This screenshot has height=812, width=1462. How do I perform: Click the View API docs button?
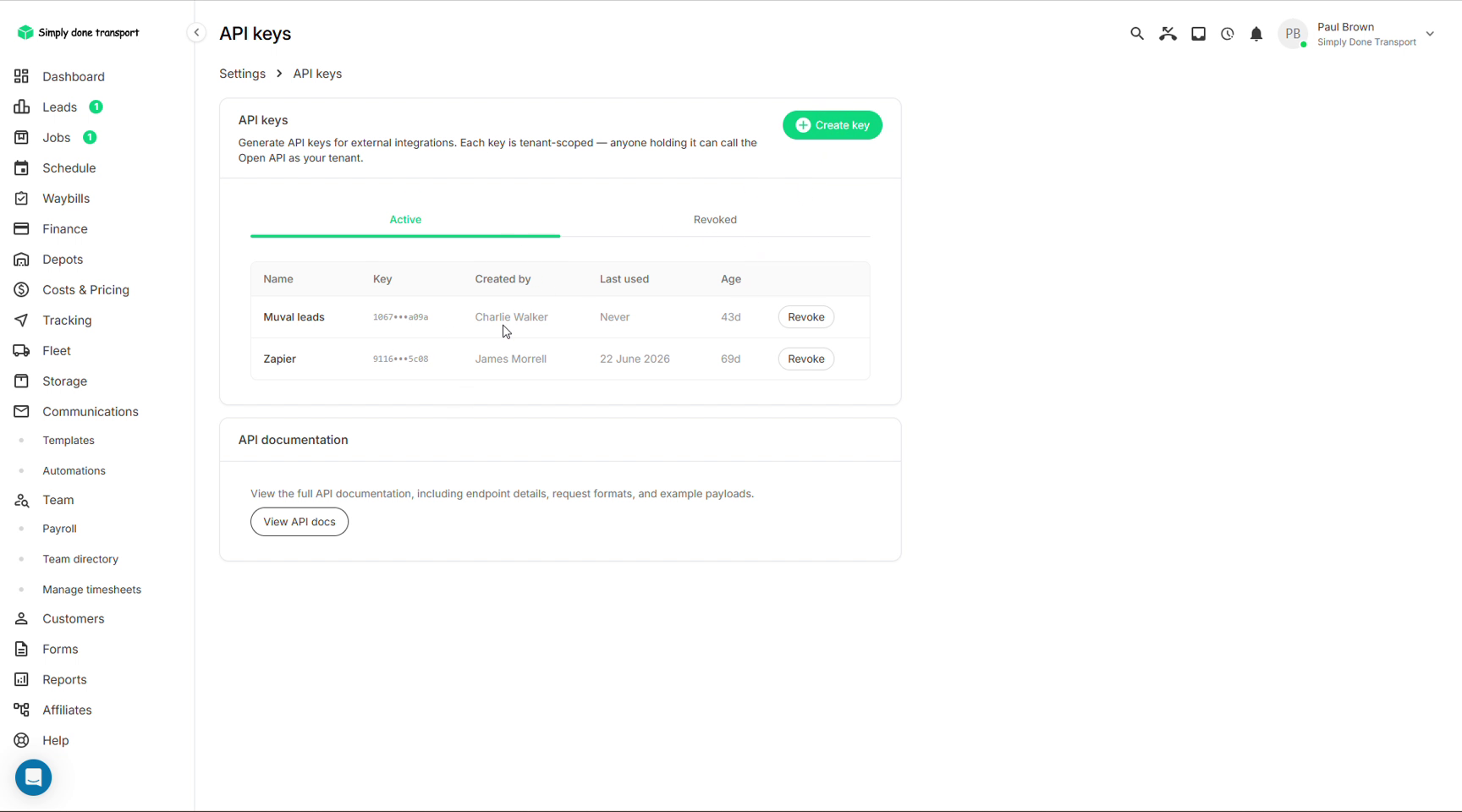click(299, 522)
